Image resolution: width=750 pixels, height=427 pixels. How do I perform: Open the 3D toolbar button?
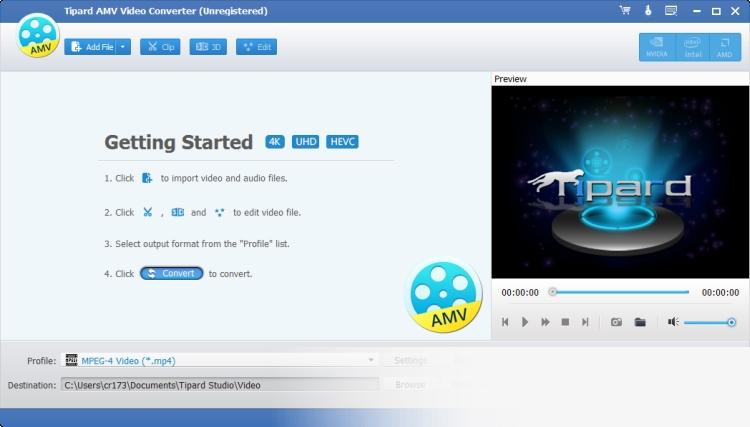tap(208, 47)
